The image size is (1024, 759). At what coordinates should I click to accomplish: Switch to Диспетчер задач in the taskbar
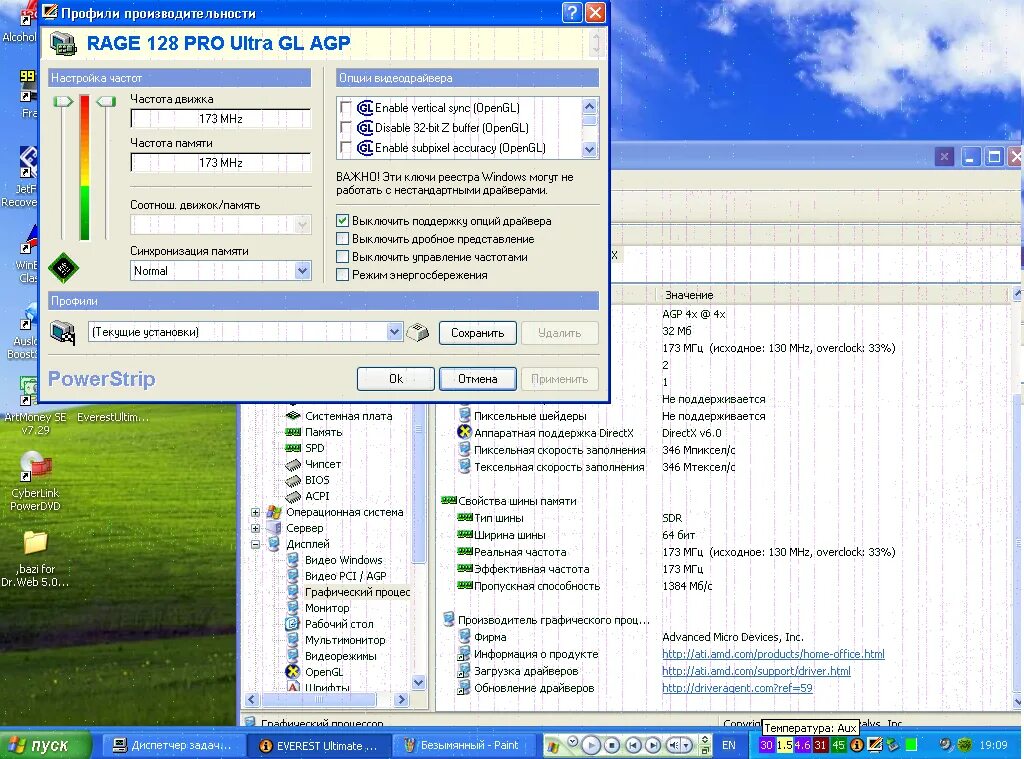pyautogui.click(x=172, y=745)
